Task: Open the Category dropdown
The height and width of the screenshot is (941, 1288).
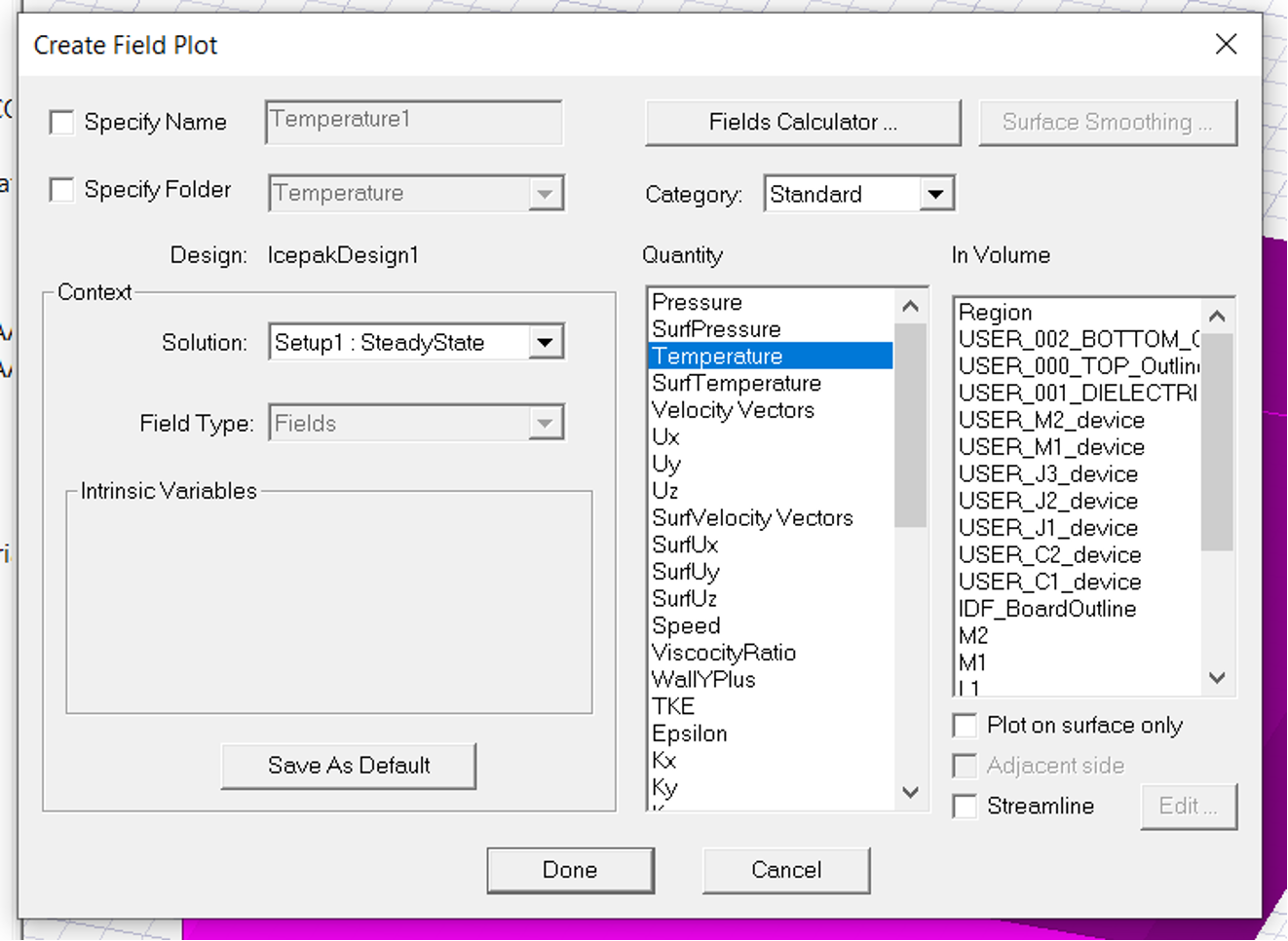Action: pos(935,194)
